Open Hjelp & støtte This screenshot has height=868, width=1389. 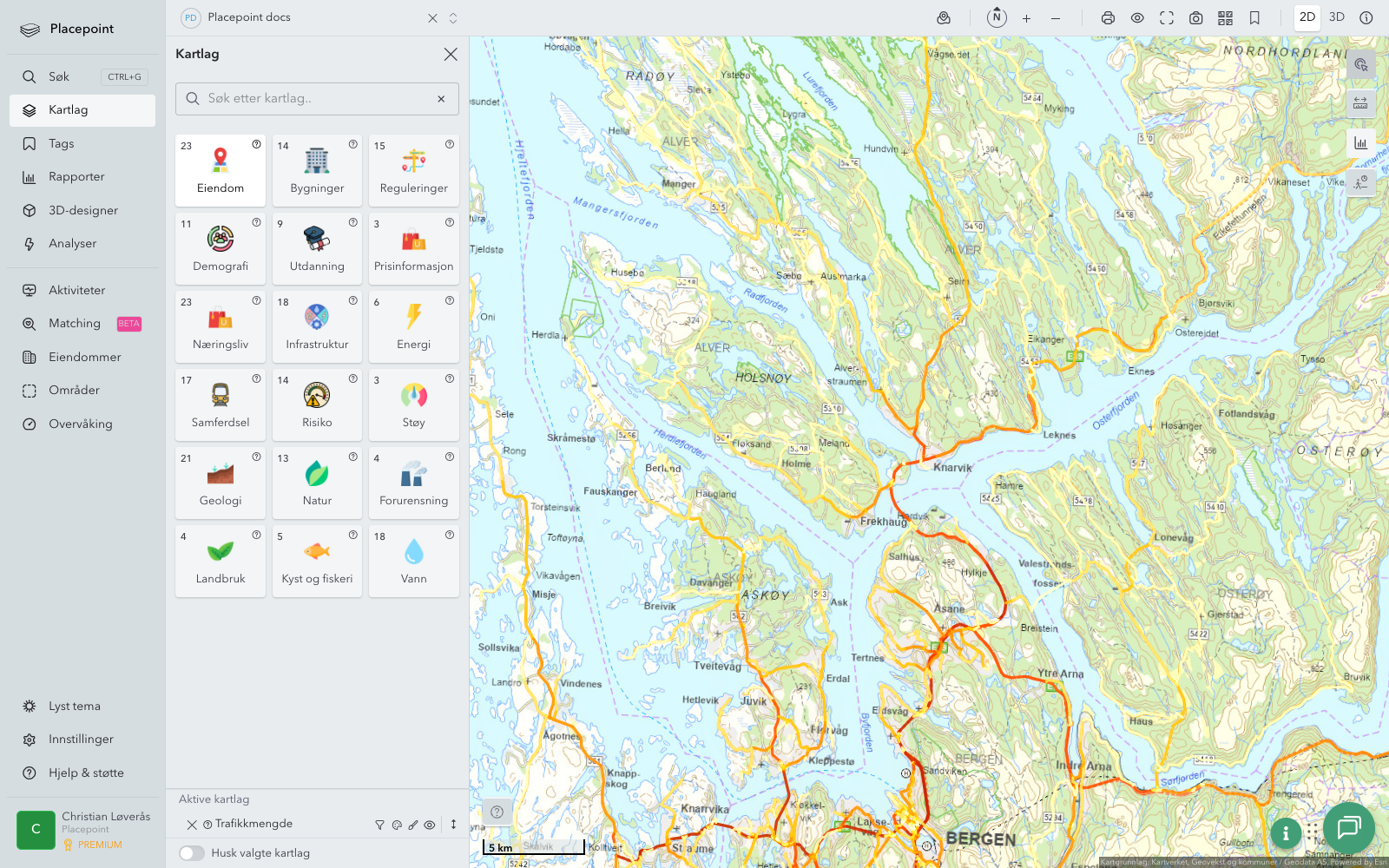point(83,773)
